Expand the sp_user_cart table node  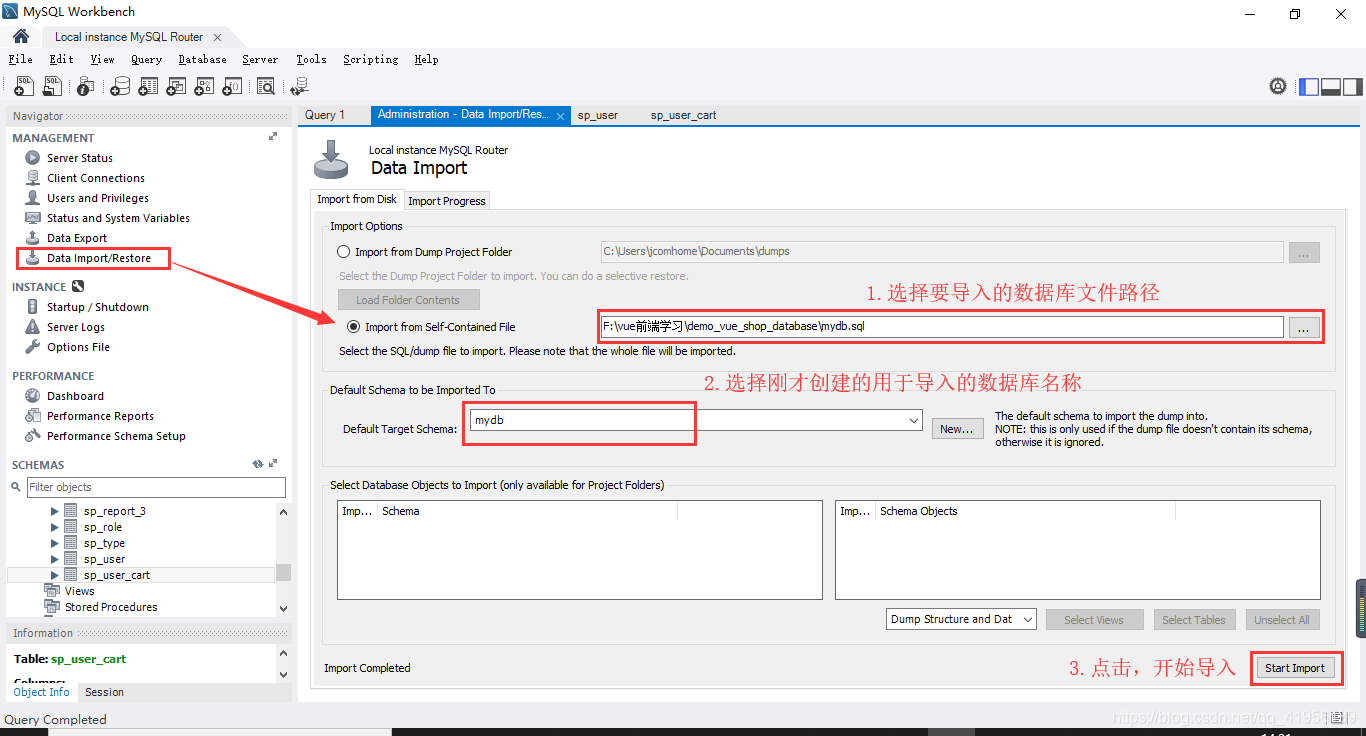(x=55, y=575)
